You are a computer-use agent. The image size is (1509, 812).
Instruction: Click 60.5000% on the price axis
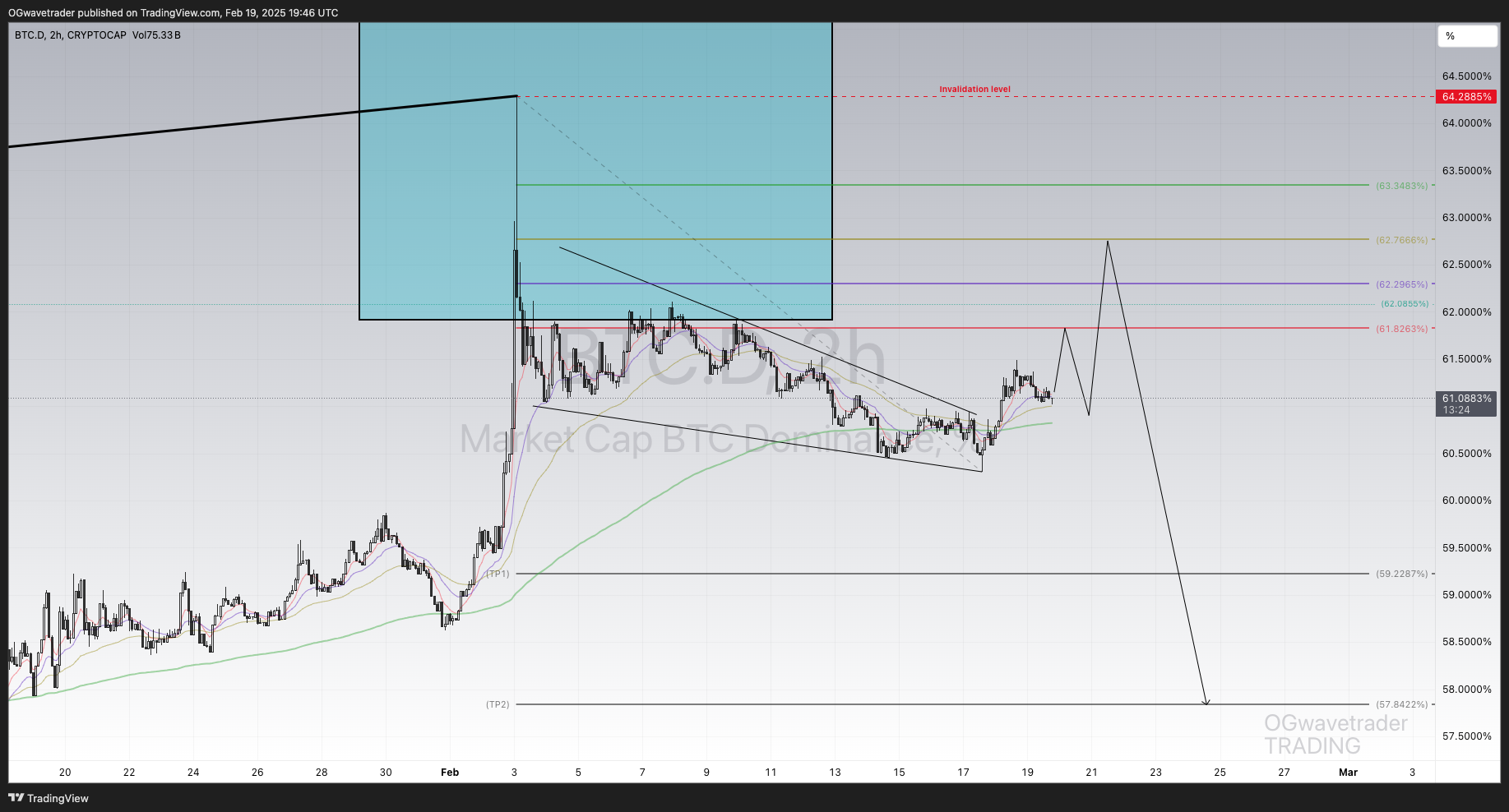pyautogui.click(x=1466, y=454)
